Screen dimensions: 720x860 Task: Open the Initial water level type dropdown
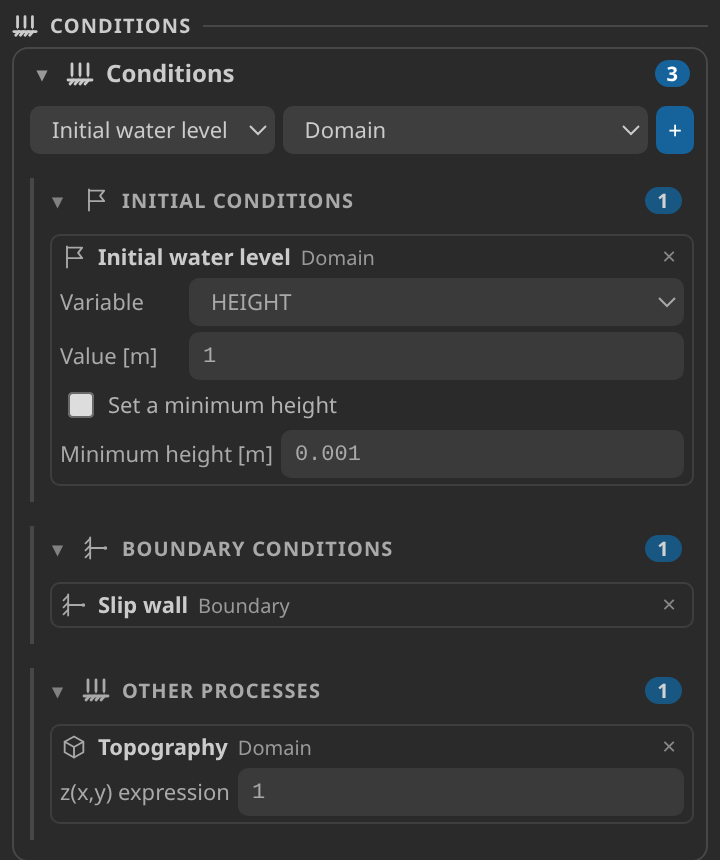tap(152, 130)
